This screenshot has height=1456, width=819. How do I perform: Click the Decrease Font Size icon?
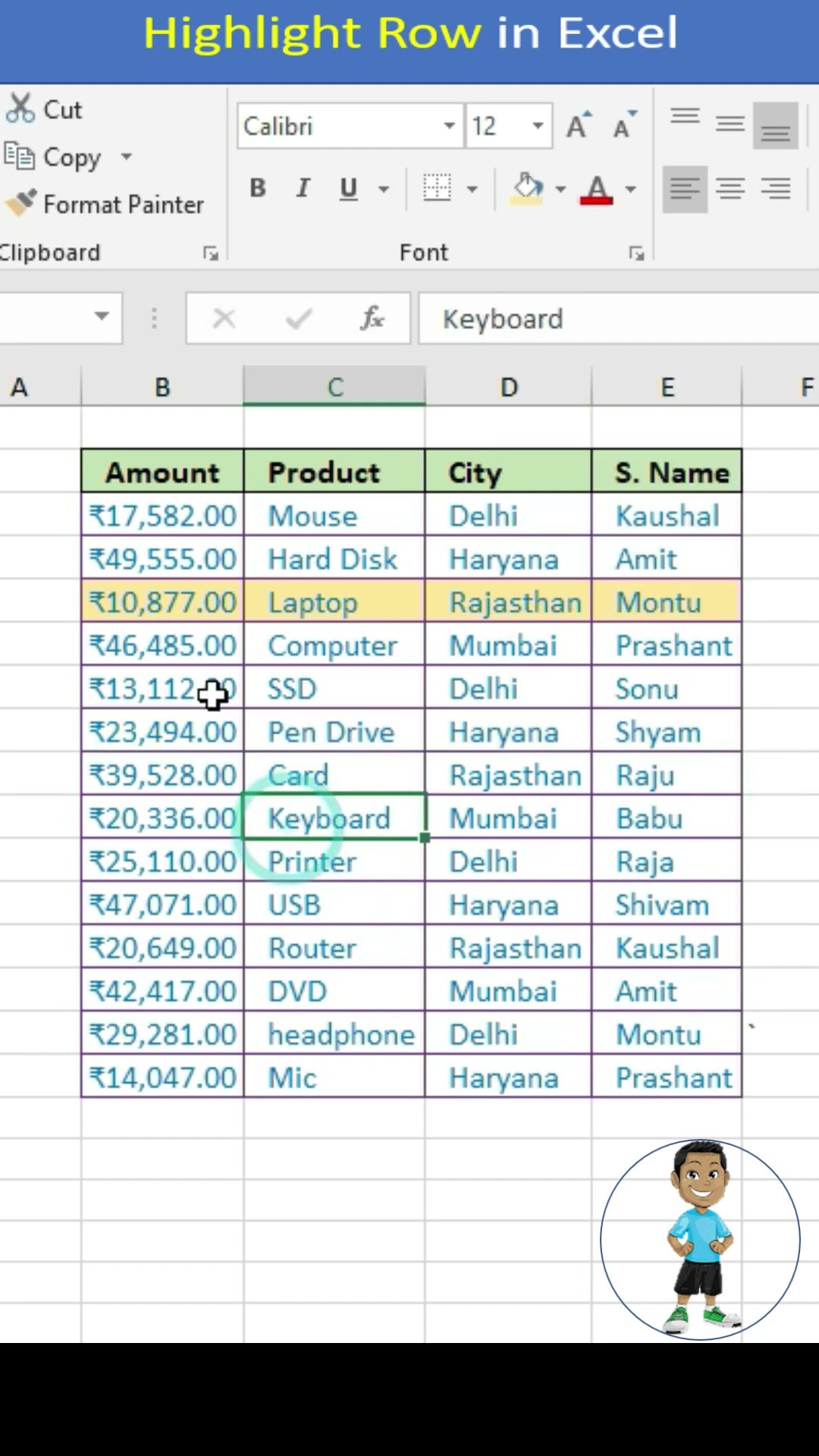point(624,125)
